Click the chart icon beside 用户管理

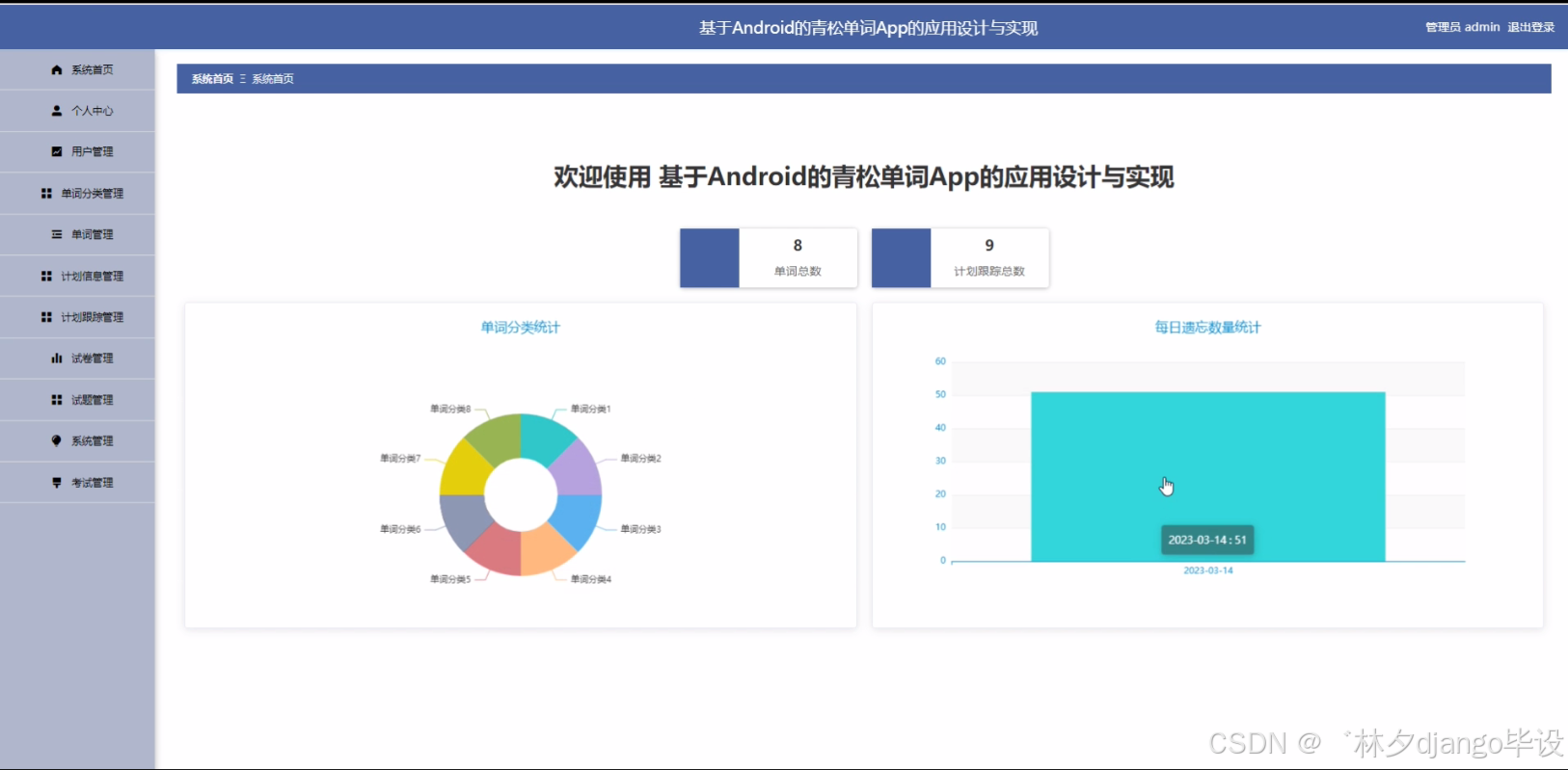[57, 151]
